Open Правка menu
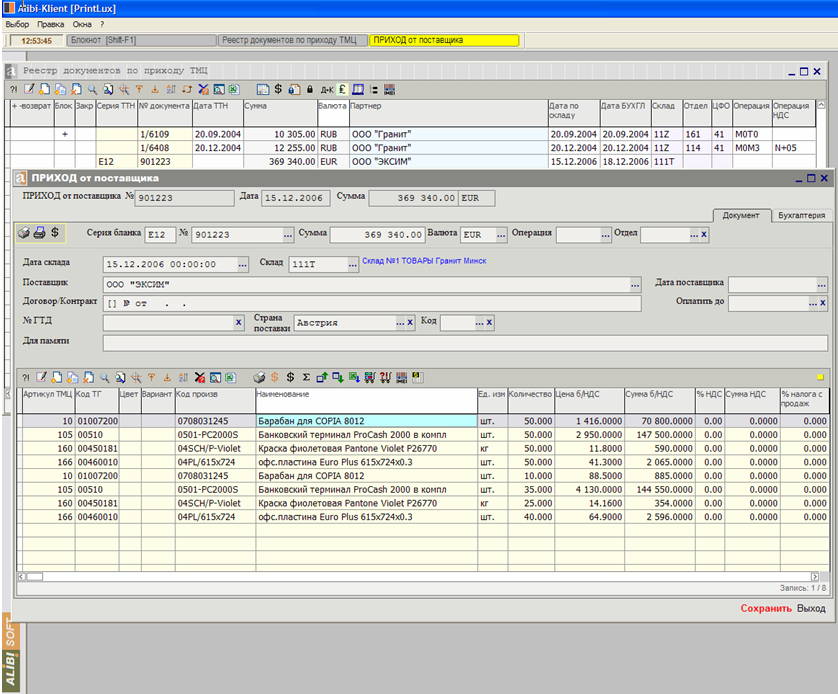The width and height of the screenshot is (838, 694). (50, 24)
